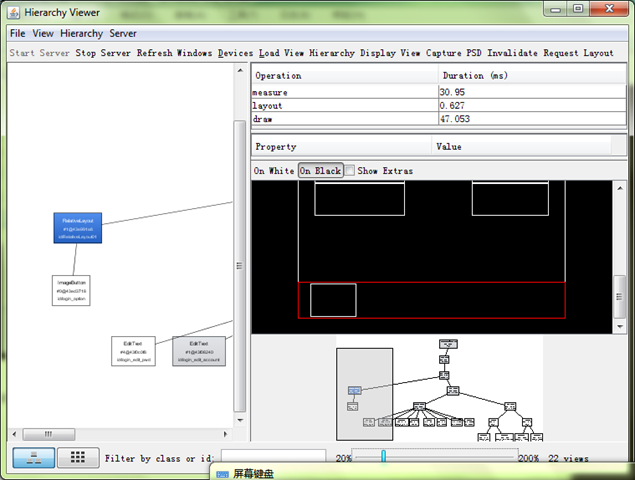This screenshot has width=635, height=480.
Task: Click the preview pane scroll up arrow
Action: [620, 188]
